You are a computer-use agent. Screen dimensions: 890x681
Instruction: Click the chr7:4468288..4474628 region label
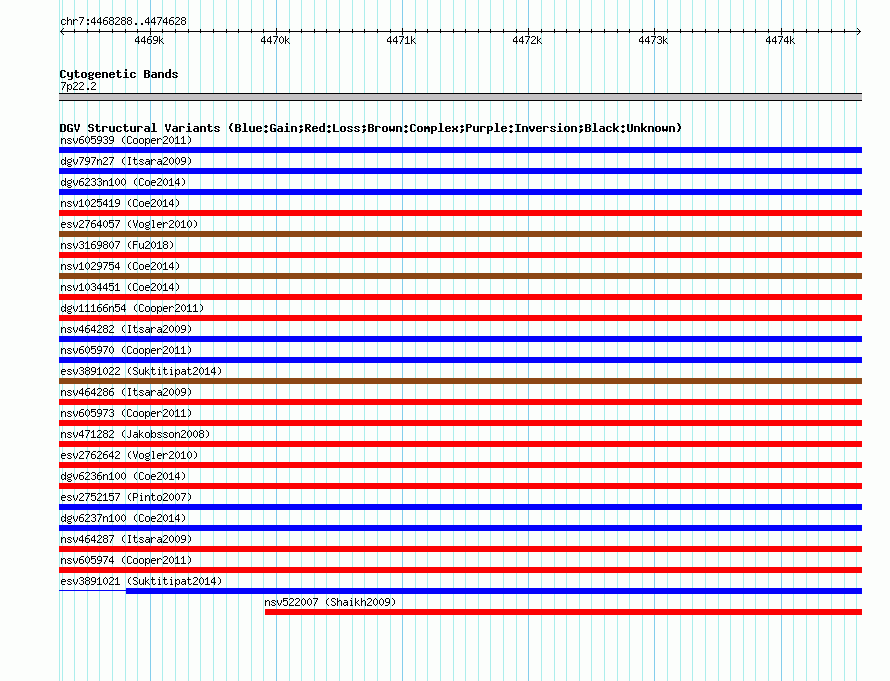coord(123,21)
